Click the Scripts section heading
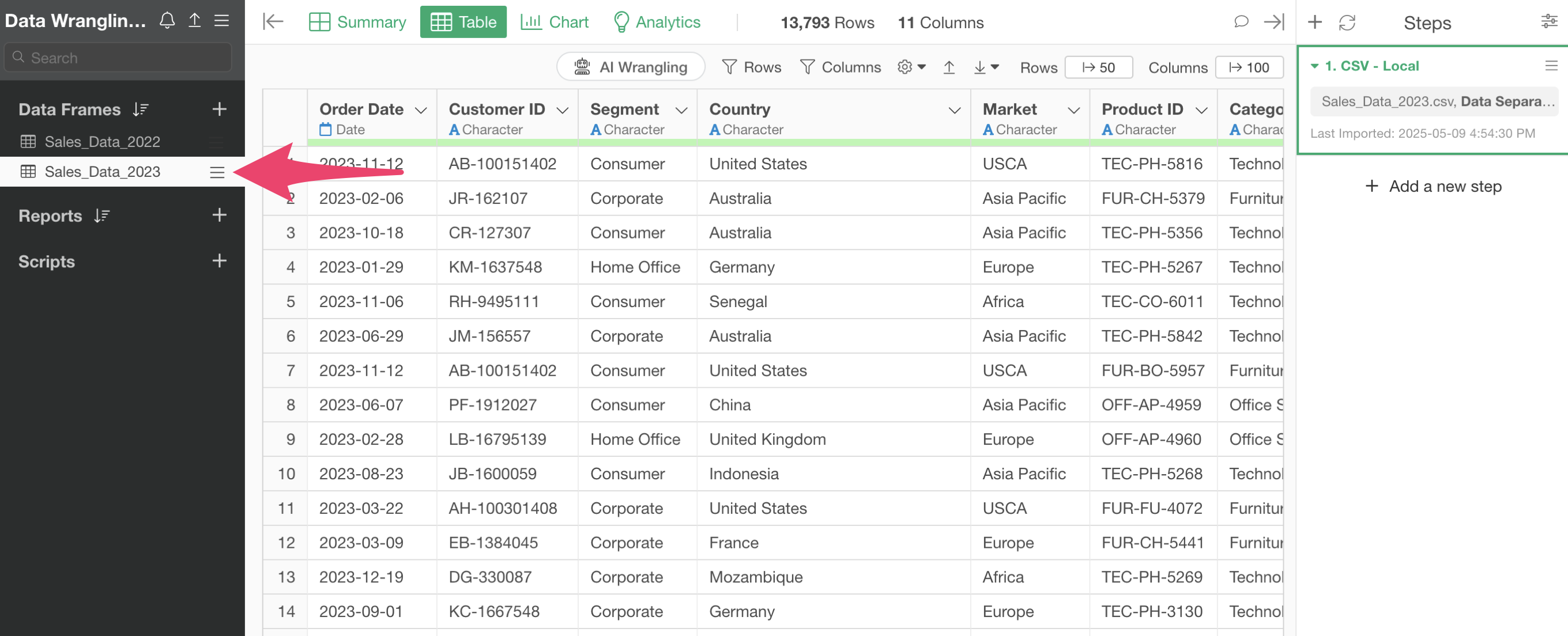1568x636 pixels. pyautogui.click(x=46, y=262)
